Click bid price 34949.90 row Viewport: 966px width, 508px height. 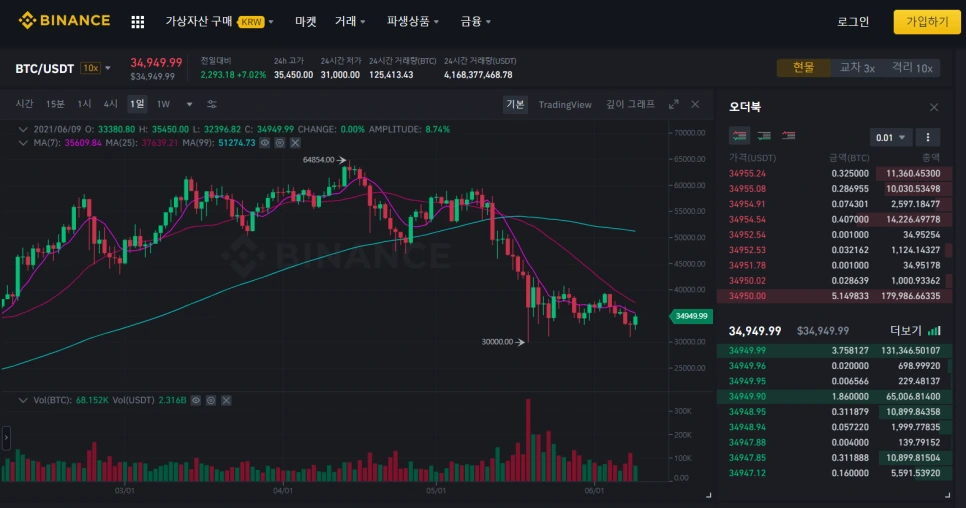[835, 397]
